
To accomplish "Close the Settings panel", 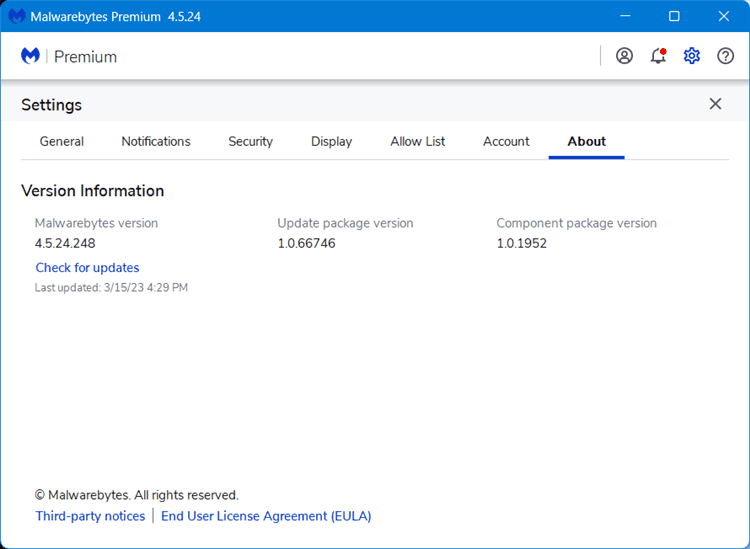I will point(715,104).
